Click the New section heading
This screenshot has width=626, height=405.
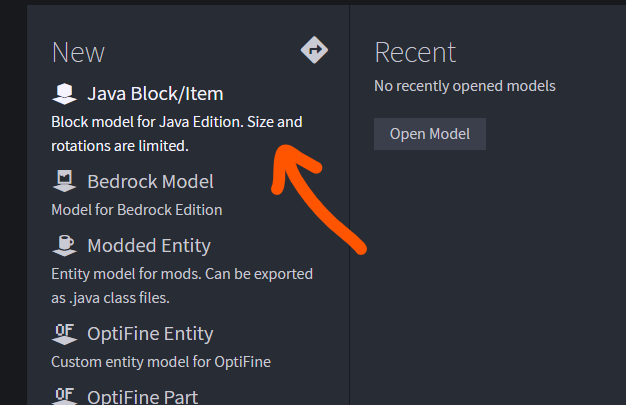[78, 52]
